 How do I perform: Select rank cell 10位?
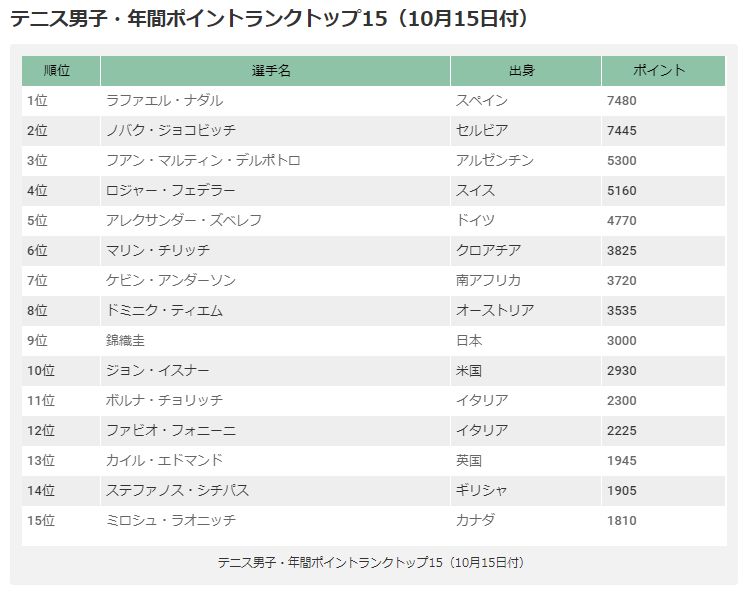[61, 371]
